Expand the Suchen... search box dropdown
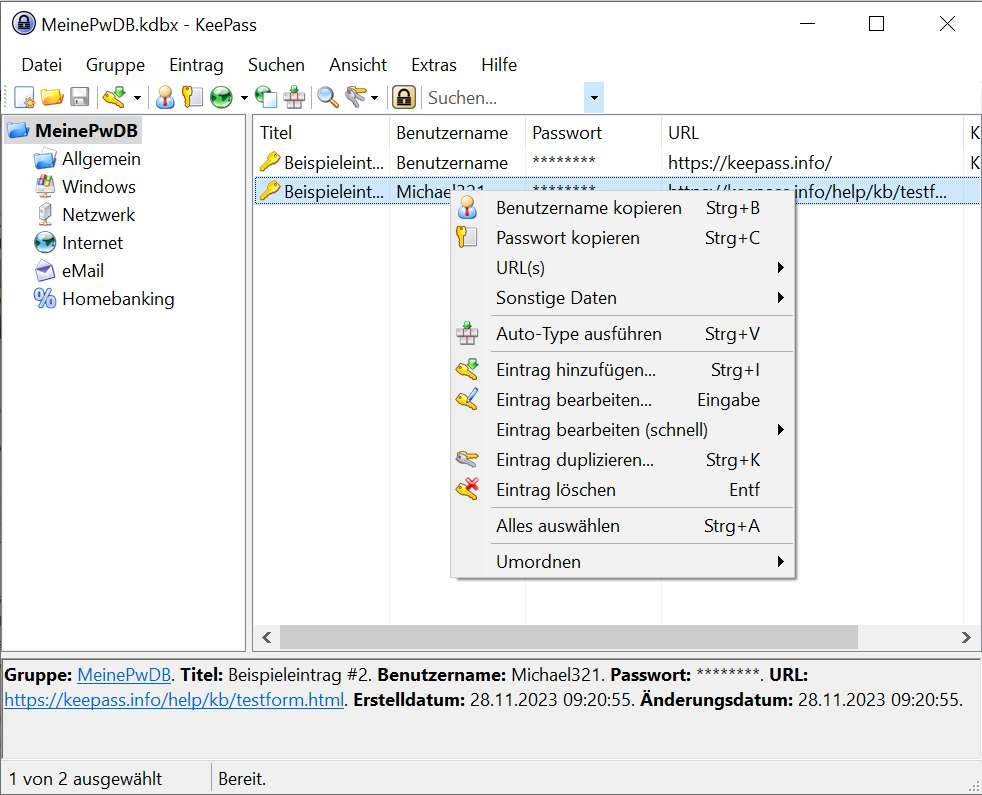982x795 pixels. (x=594, y=98)
